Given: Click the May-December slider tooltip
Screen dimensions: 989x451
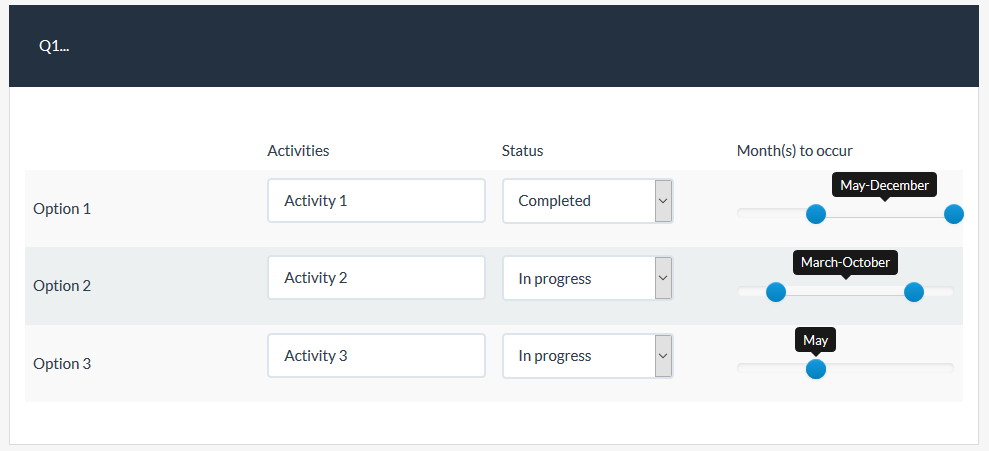Looking at the screenshot, I should (x=884, y=185).
